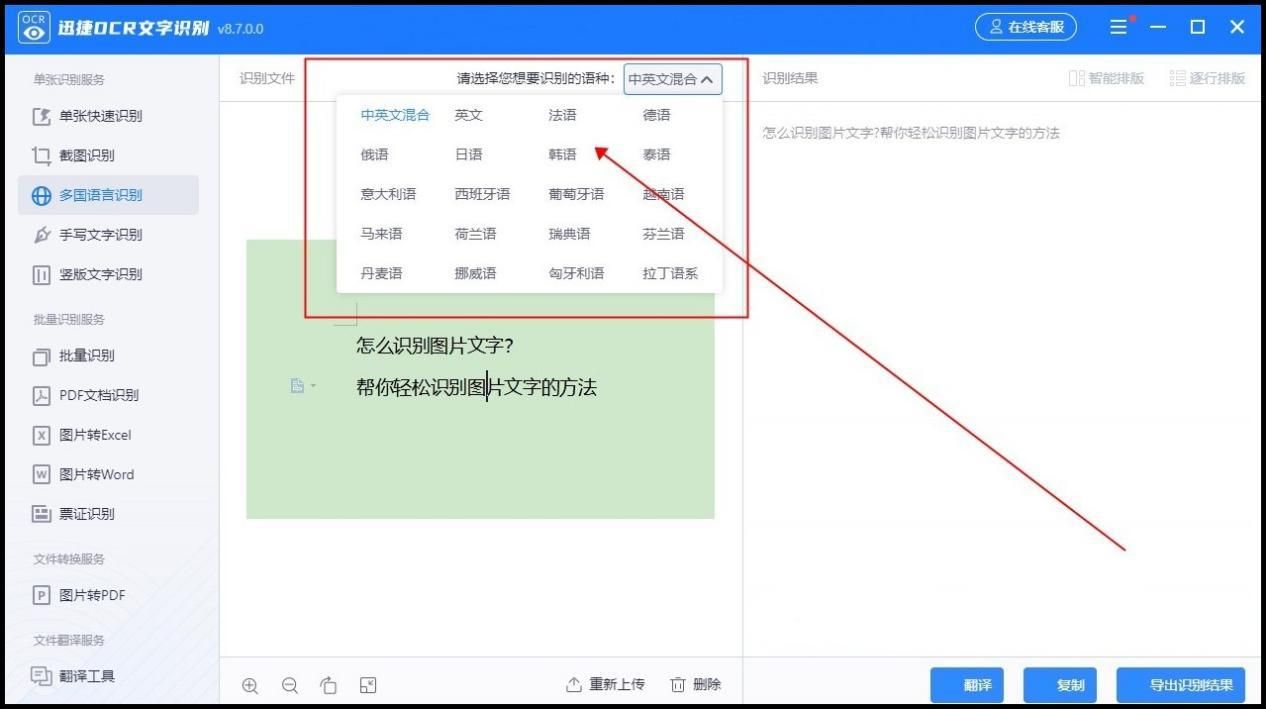Open 截图识别 screenshot recognition tool
Viewport: 1266px width, 709px height.
88,155
